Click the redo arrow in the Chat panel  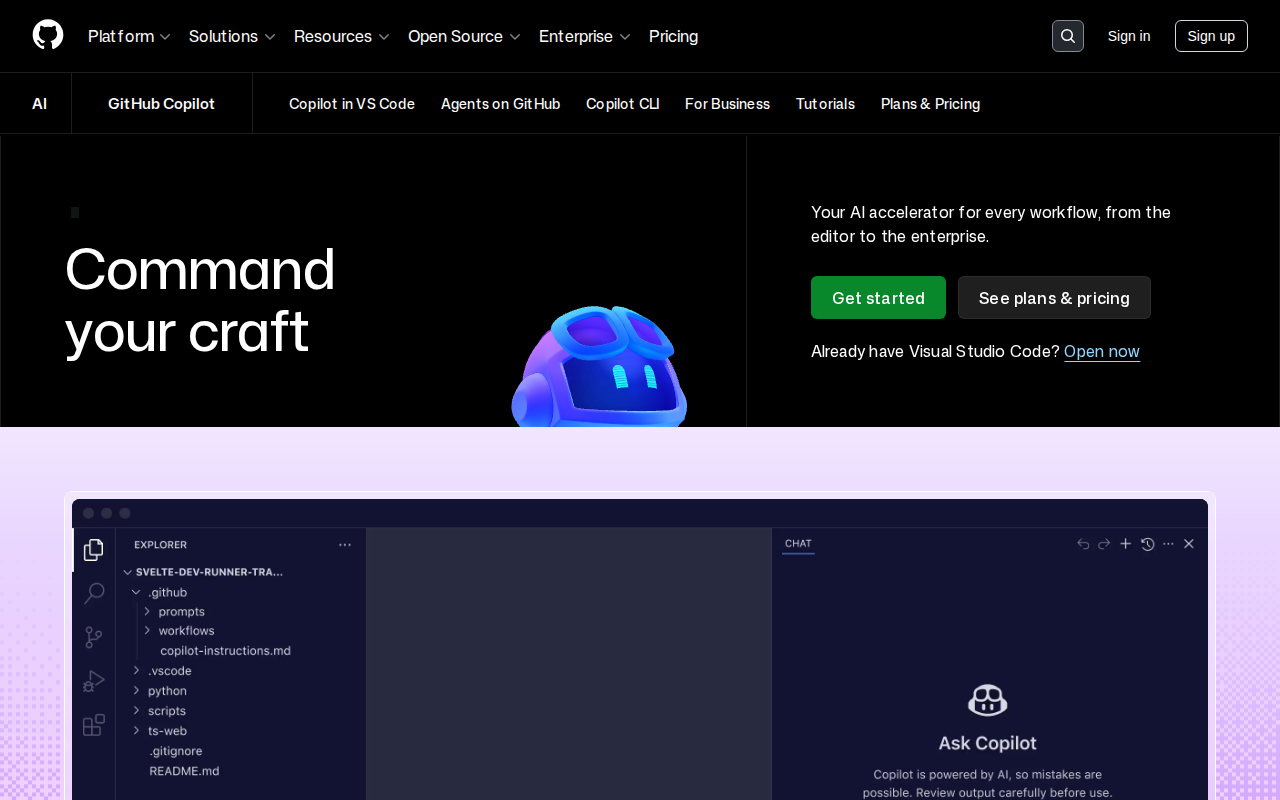coord(1104,544)
